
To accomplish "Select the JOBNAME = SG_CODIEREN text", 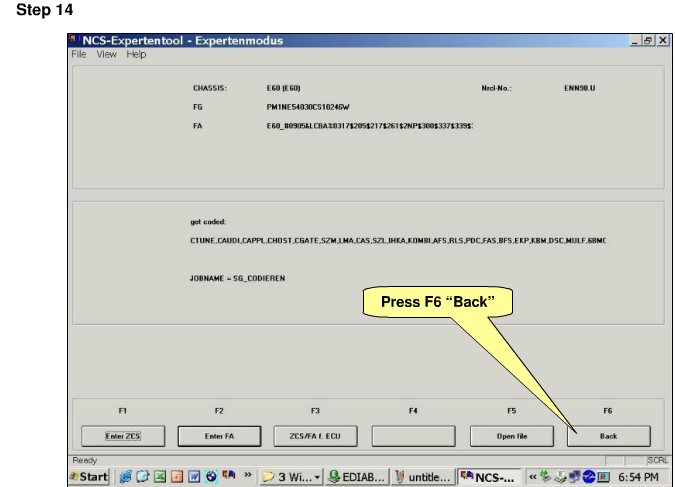I will (237, 278).
